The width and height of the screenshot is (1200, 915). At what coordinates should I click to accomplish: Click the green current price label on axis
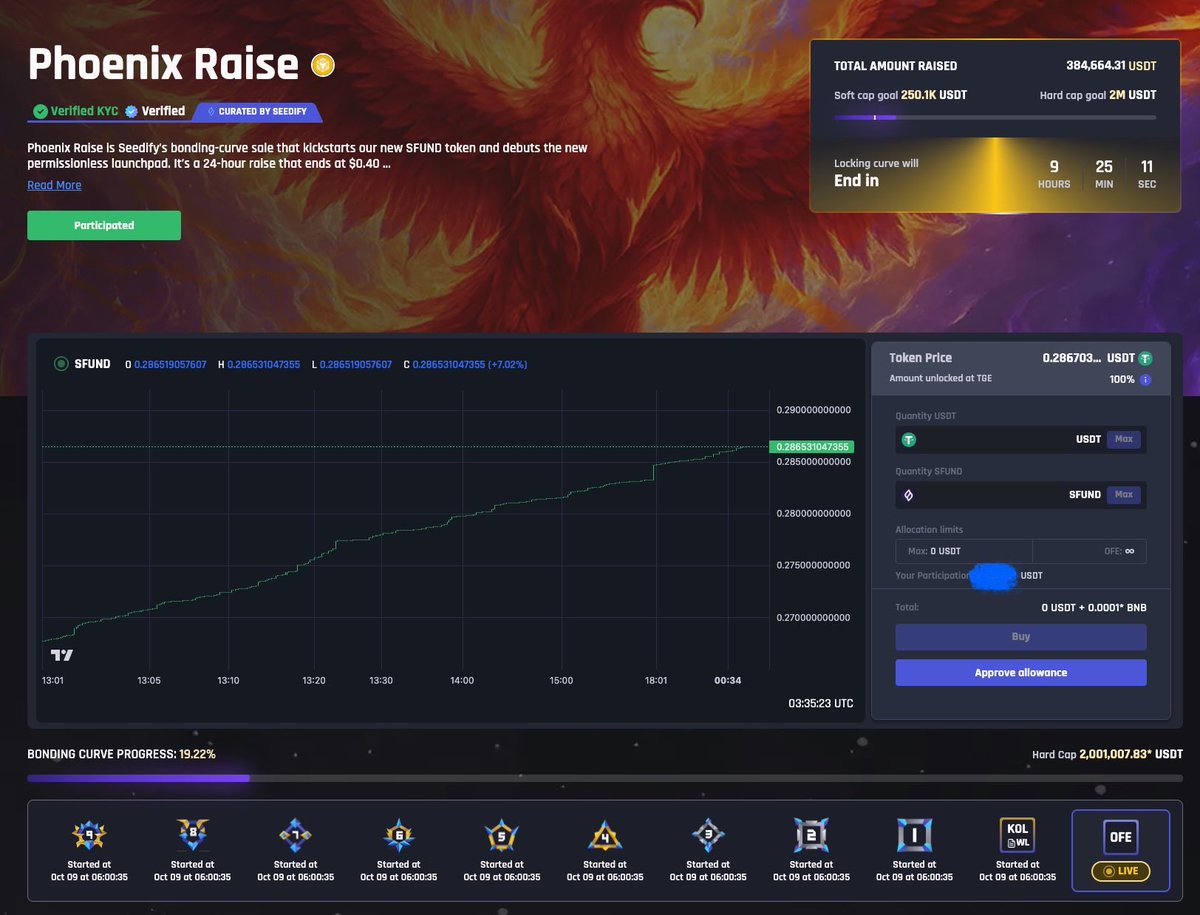810,447
